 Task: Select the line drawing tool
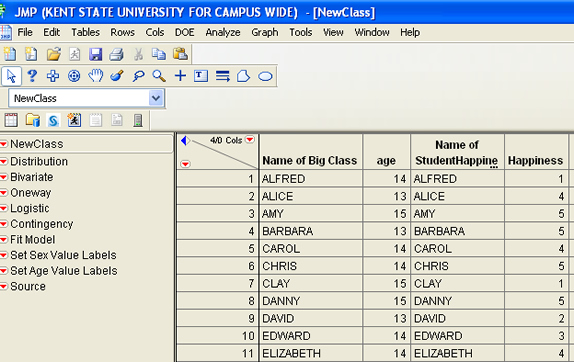click(222, 76)
